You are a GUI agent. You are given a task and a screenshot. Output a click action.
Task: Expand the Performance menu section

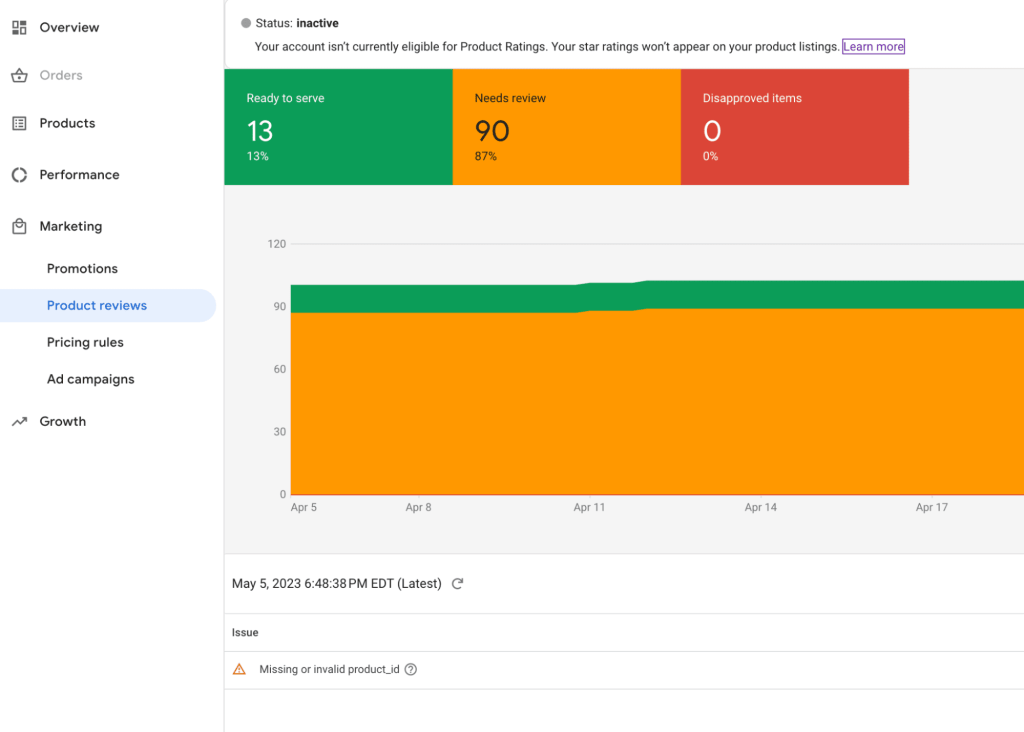[x=79, y=175]
